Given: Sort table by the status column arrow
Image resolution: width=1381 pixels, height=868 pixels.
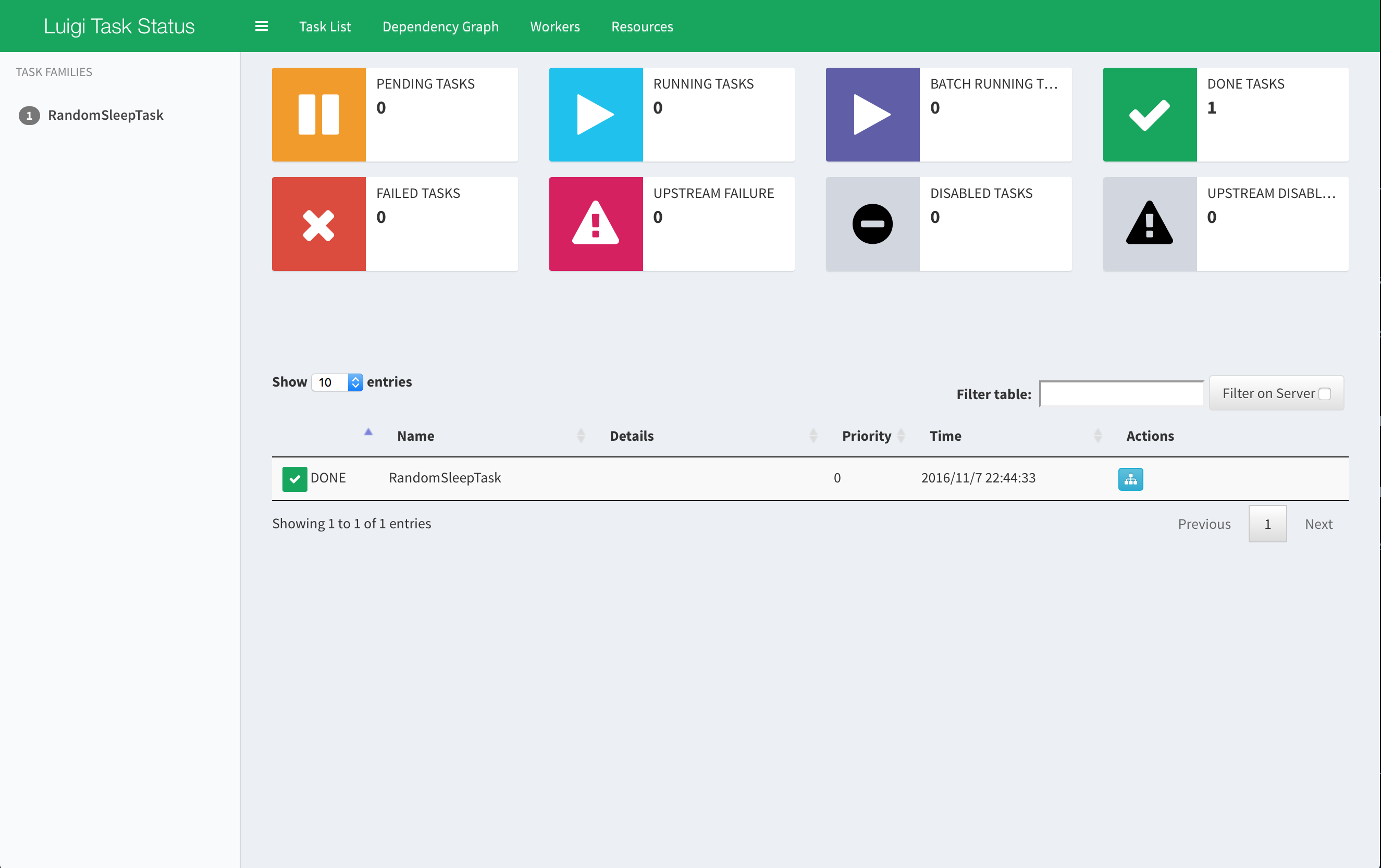Looking at the screenshot, I should coord(368,432).
